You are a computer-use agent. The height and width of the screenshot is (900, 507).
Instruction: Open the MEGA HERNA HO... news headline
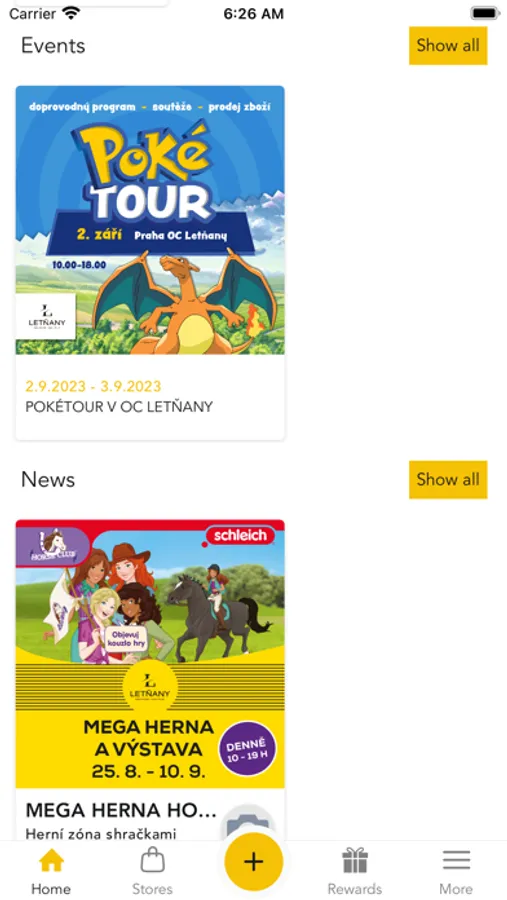point(121,810)
